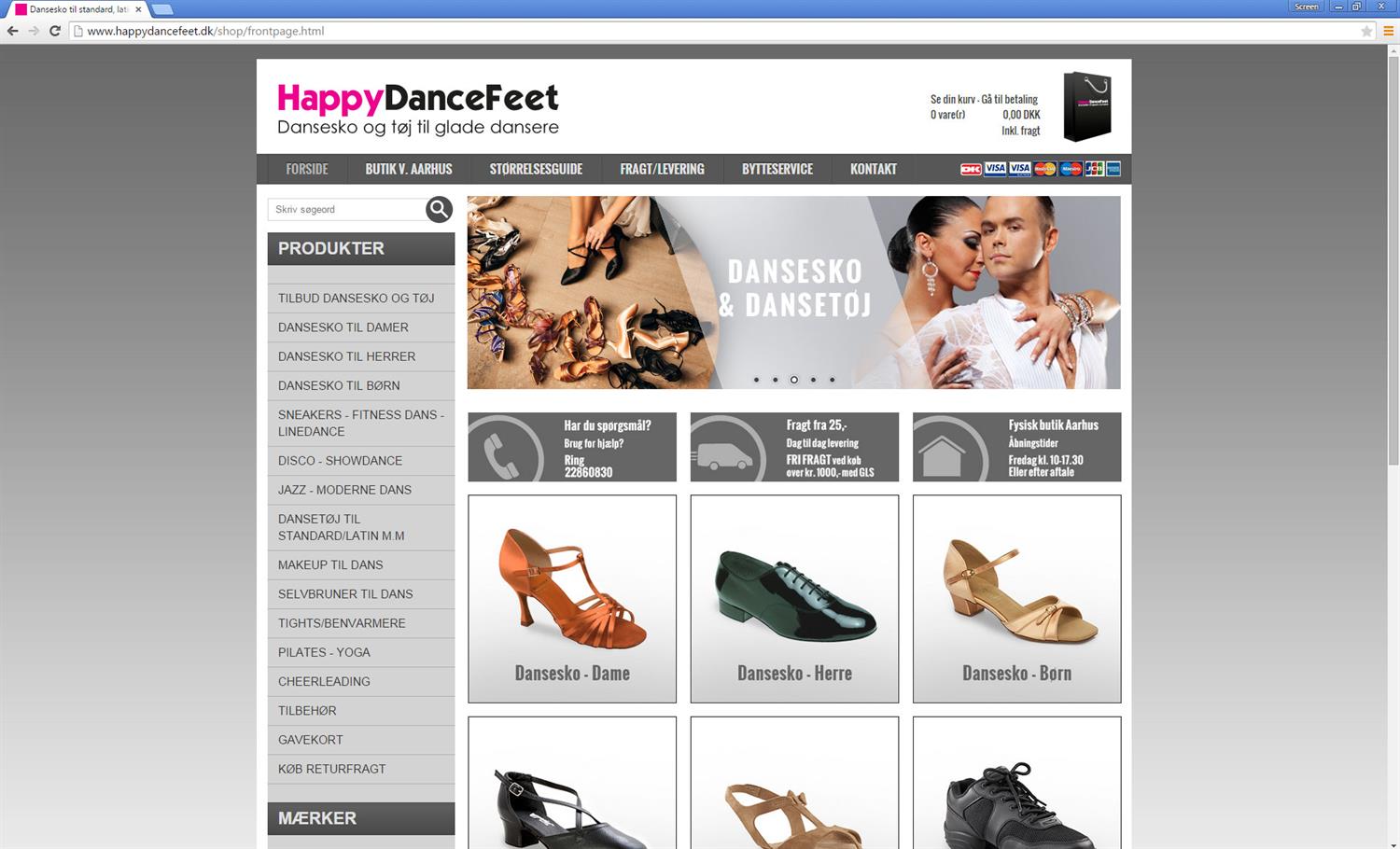
Task: Open the shopping bag cart icon
Action: tap(1086, 107)
